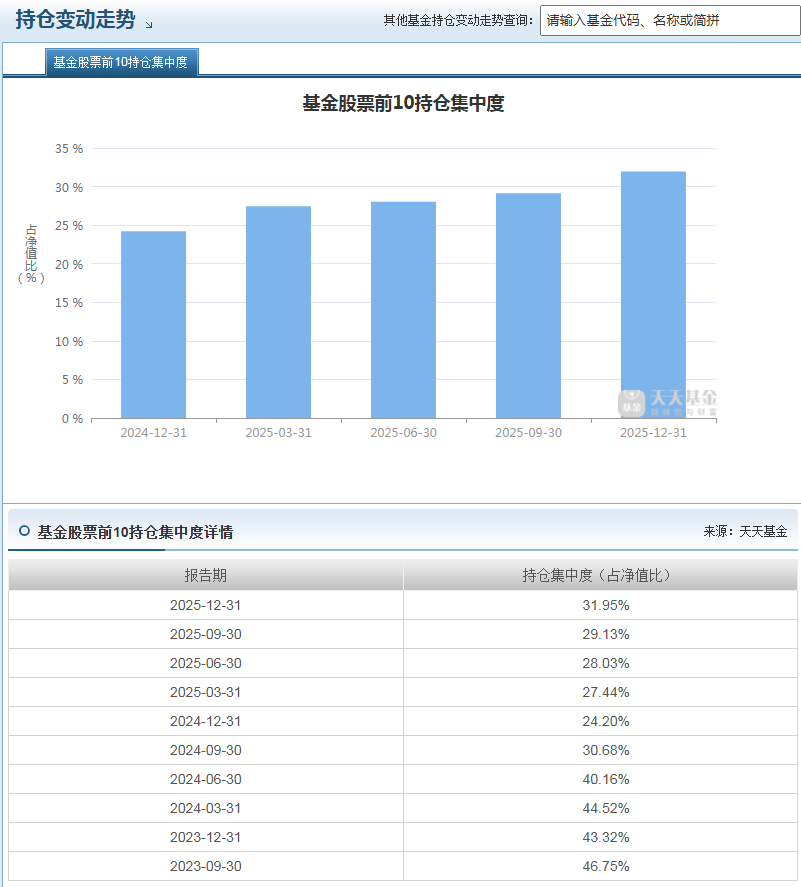Select the 基金股票前10持仓集中度 tab
This screenshot has width=801, height=887.
pyautogui.click(x=121, y=62)
